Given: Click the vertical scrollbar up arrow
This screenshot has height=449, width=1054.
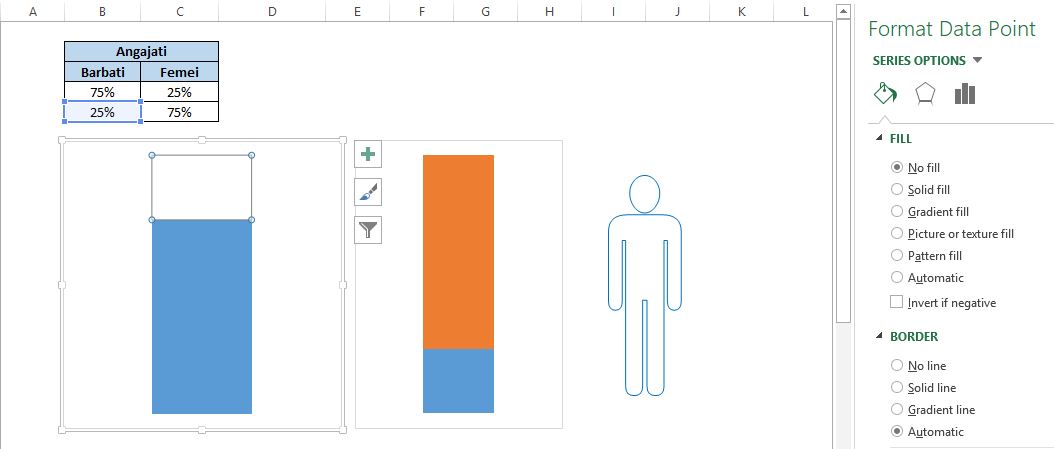Looking at the screenshot, I should tap(842, 11).
